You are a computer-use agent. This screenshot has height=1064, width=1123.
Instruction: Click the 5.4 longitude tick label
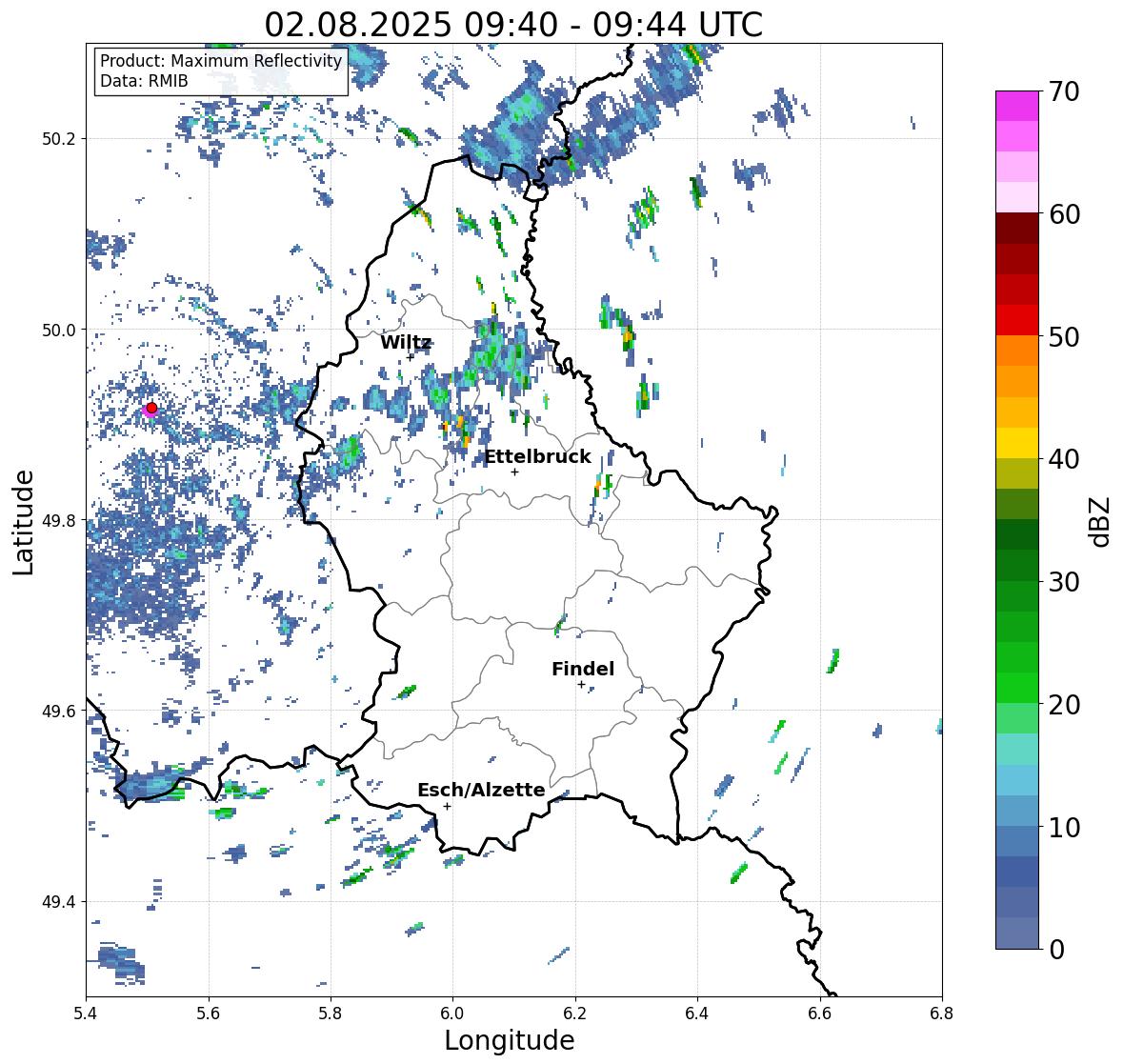pos(86,1014)
